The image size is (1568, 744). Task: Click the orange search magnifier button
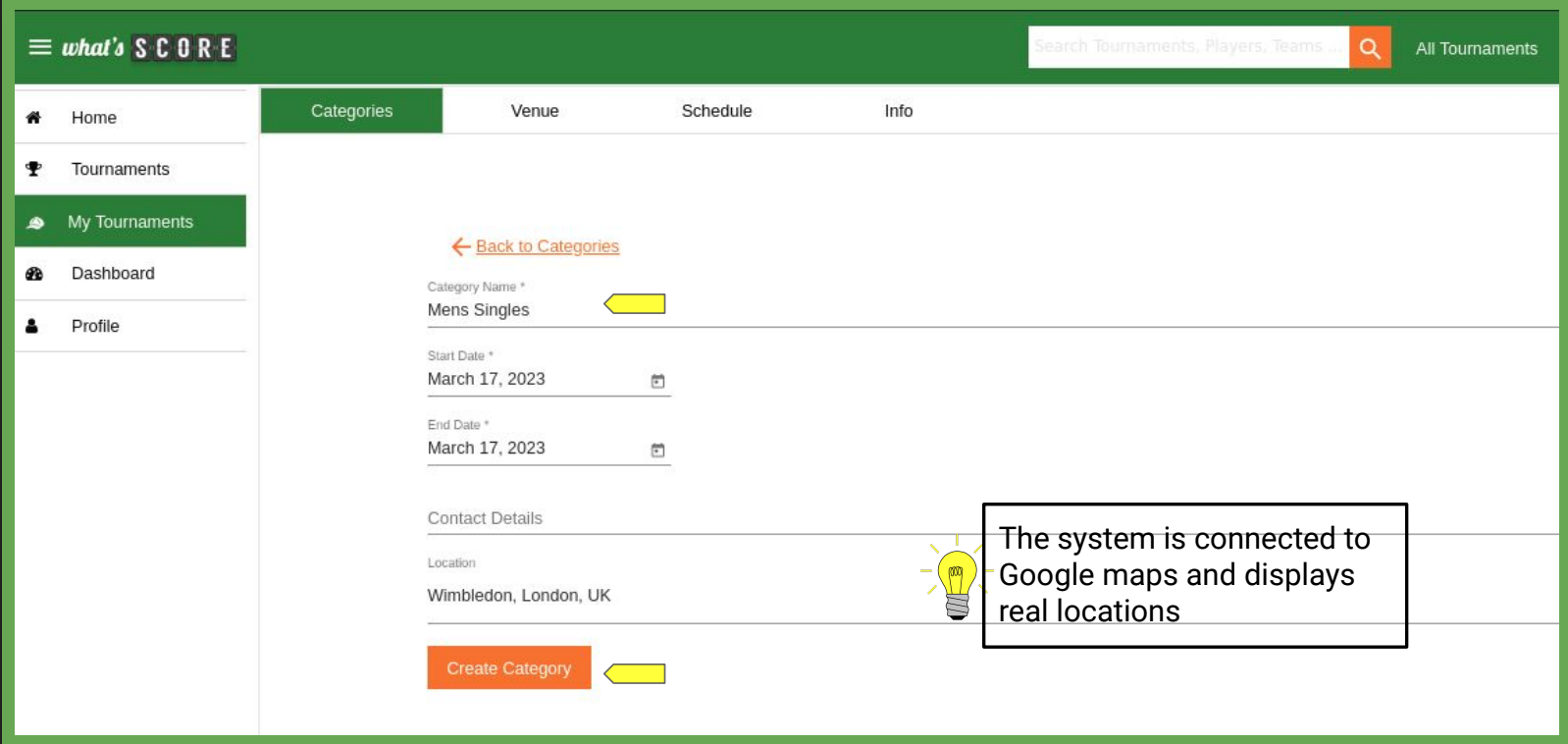(1370, 47)
